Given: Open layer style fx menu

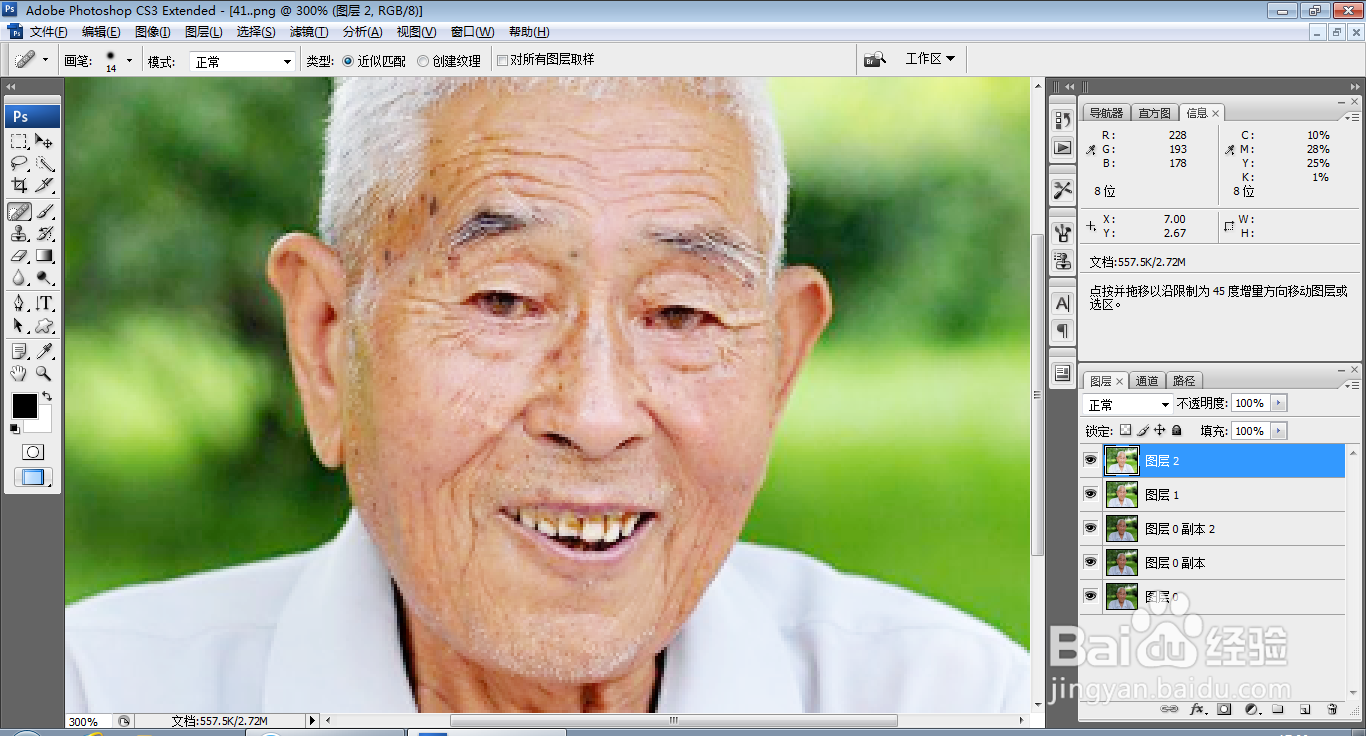Looking at the screenshot, I should (x=1197, y=709).
